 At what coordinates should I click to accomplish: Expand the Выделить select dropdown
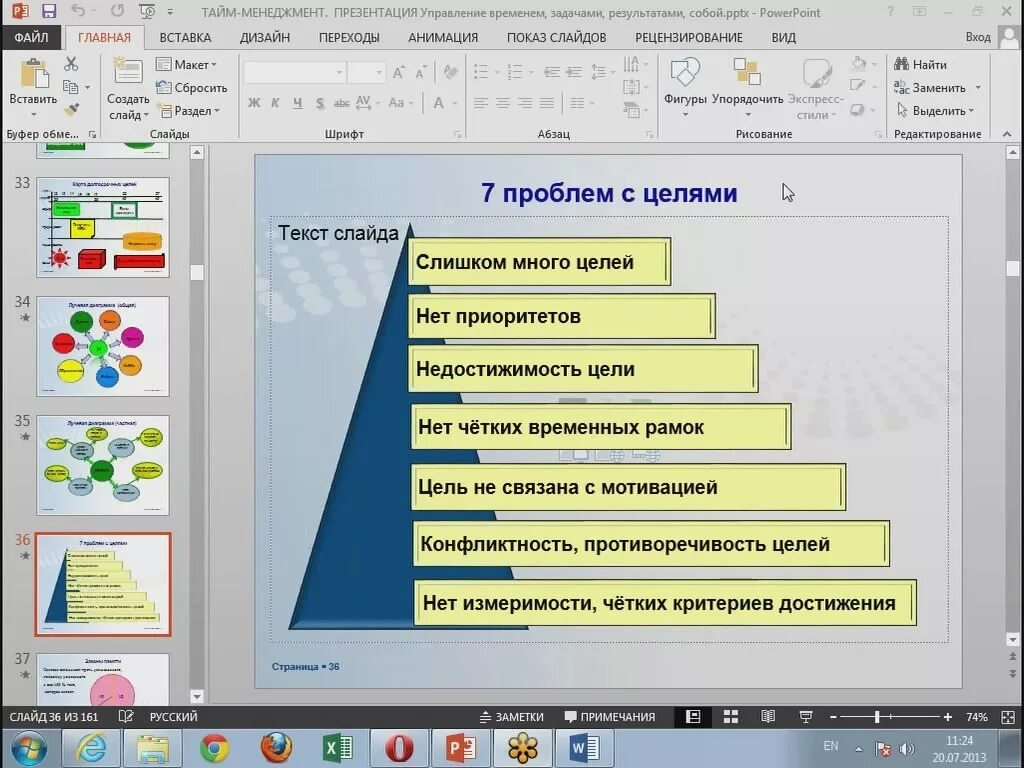(935, 110)
